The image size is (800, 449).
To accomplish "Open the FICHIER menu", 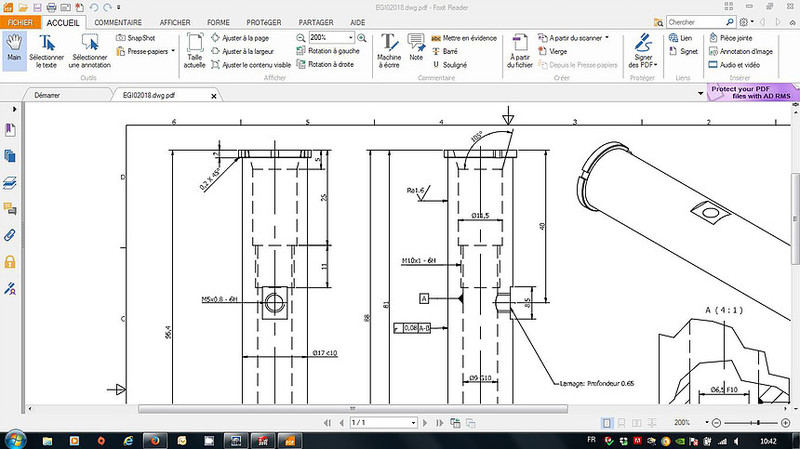I will point(20,21).
